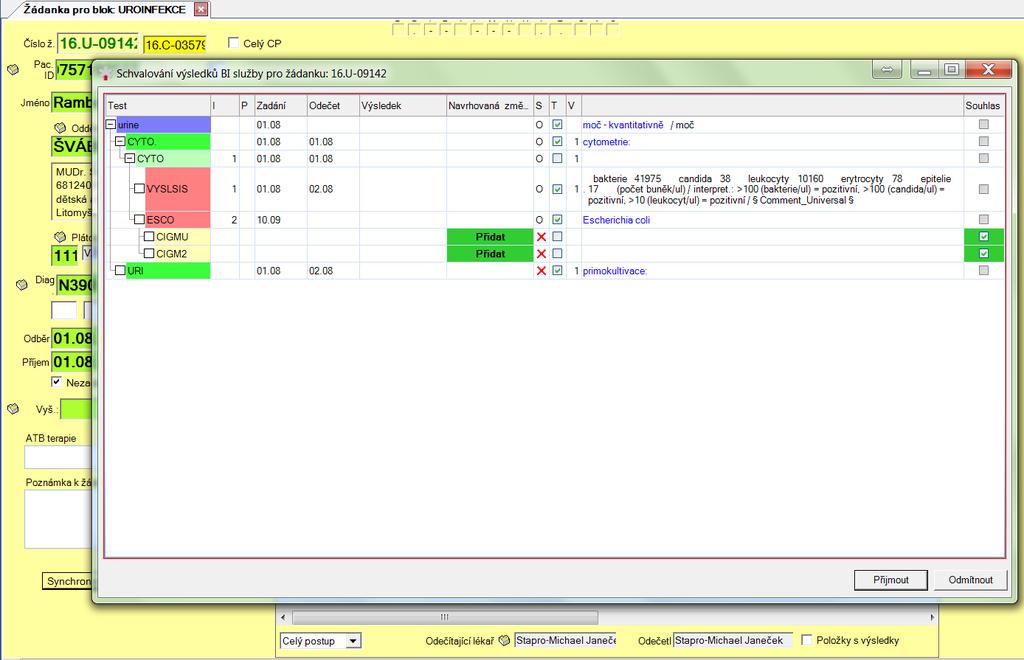The width and height of the screenshot is (1024, 660).
Task: Click the cytometrie: text link
Action: [606, 142]
